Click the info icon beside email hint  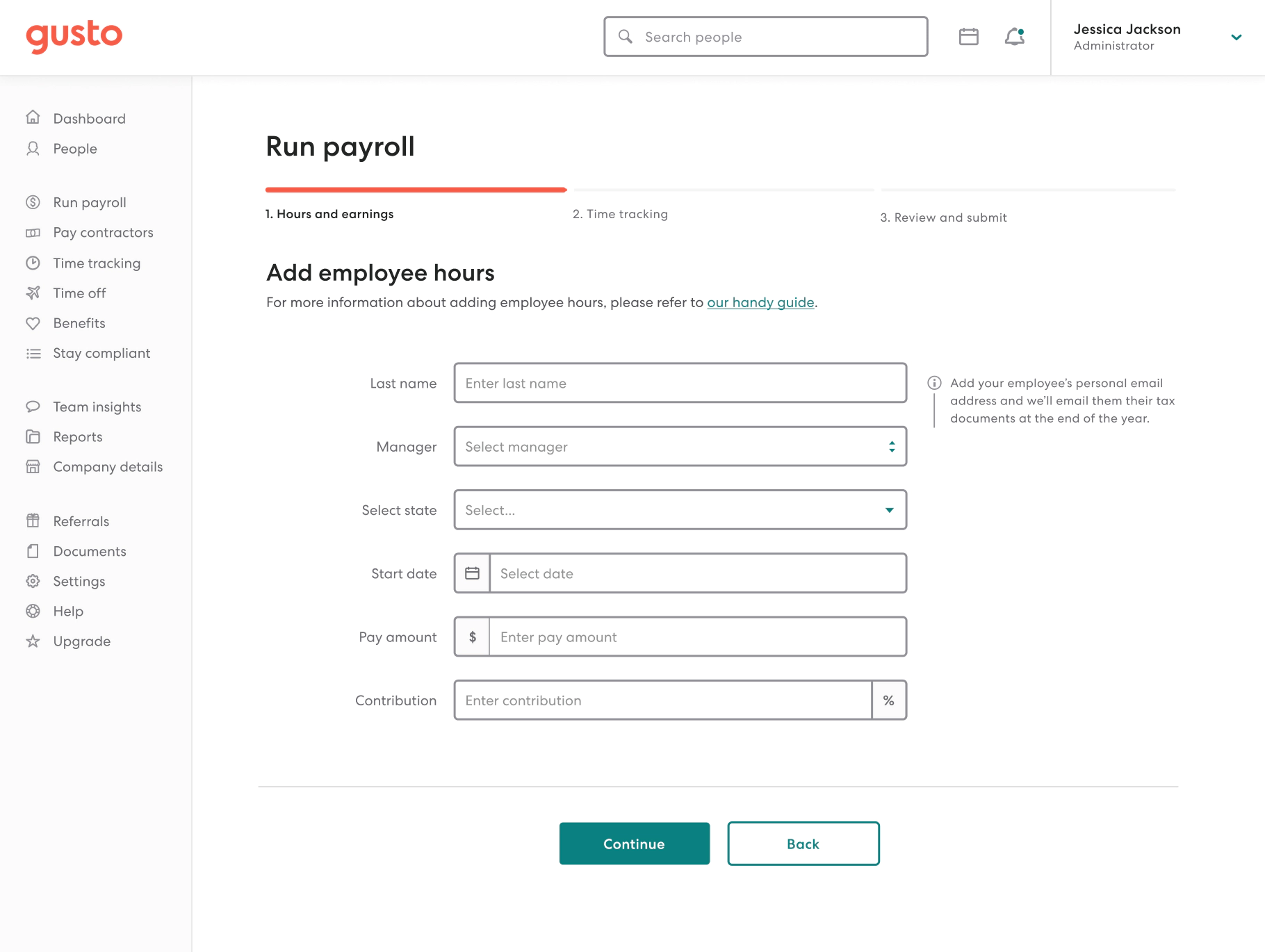coord(934,383)
